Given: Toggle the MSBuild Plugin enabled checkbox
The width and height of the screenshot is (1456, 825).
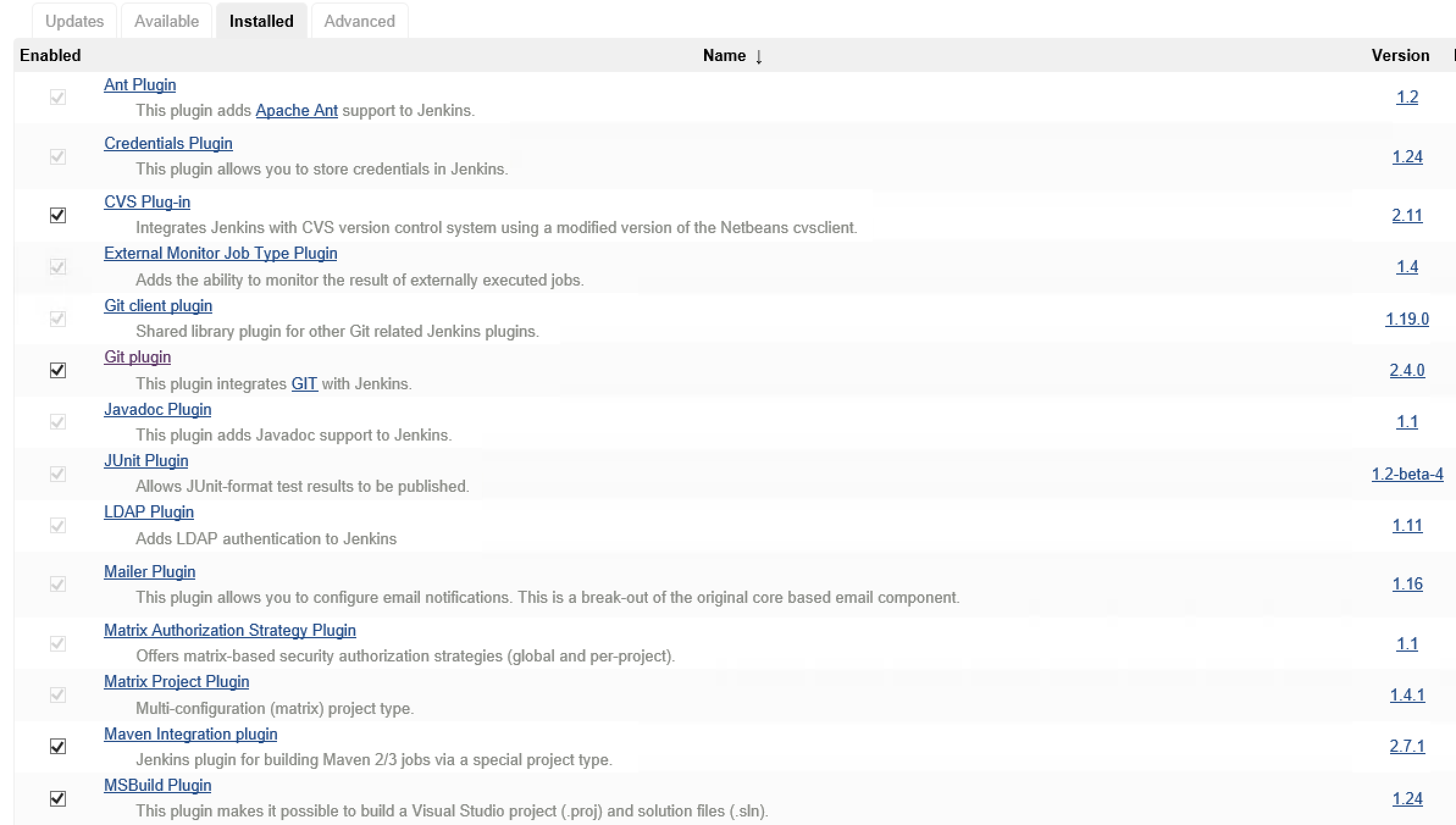Looking at the screenshot, I should coord(58,797).
